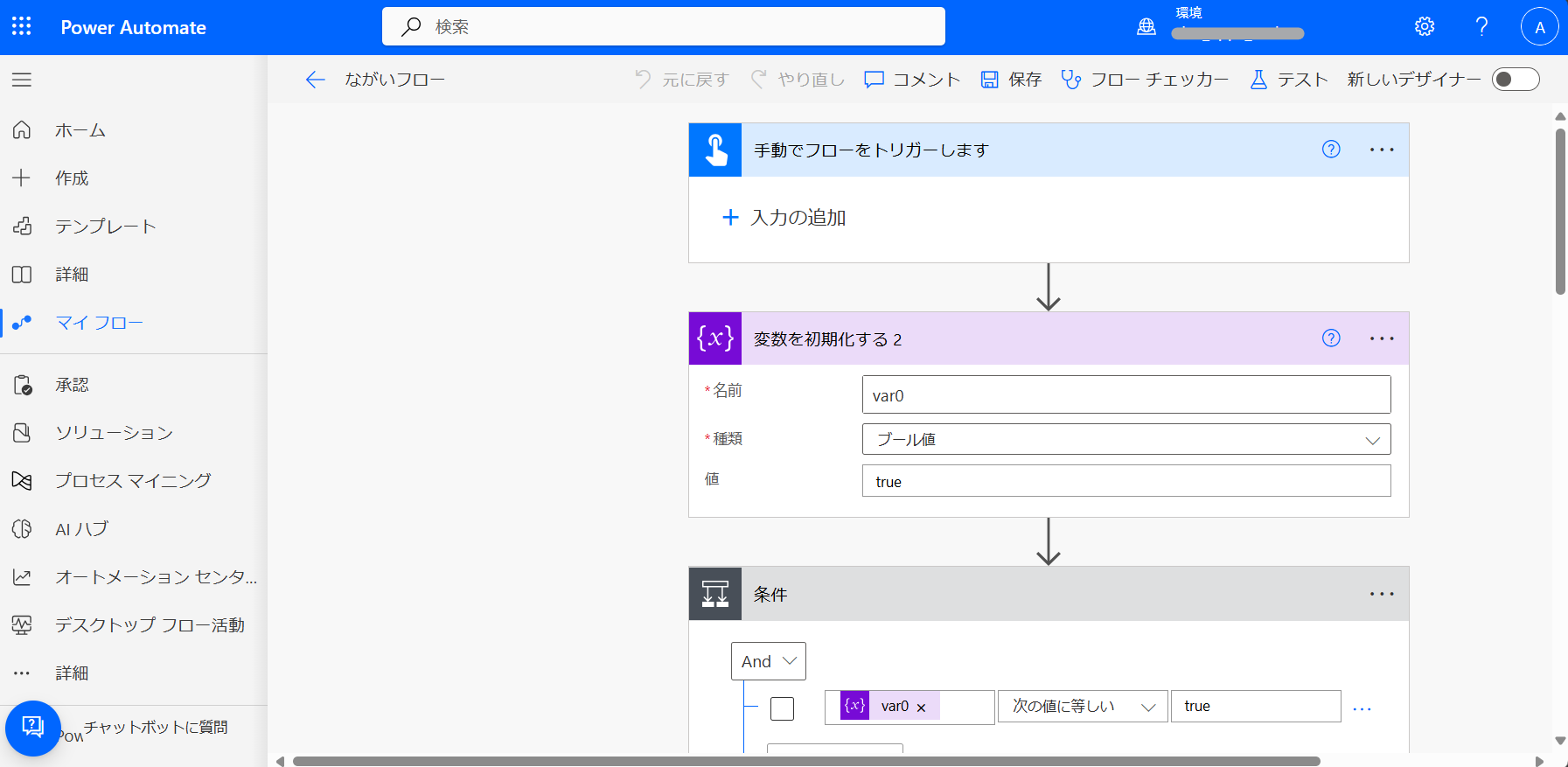Click the variable initialize curly-brace icon
Screen dimensions: 1568x767
(x=715, y=338)
